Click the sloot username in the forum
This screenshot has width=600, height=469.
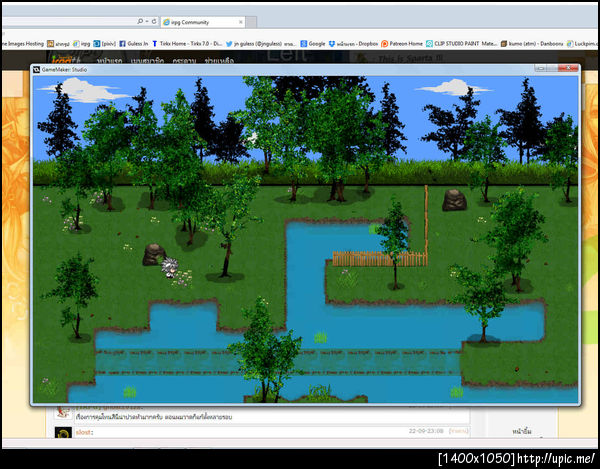(83, 432)
